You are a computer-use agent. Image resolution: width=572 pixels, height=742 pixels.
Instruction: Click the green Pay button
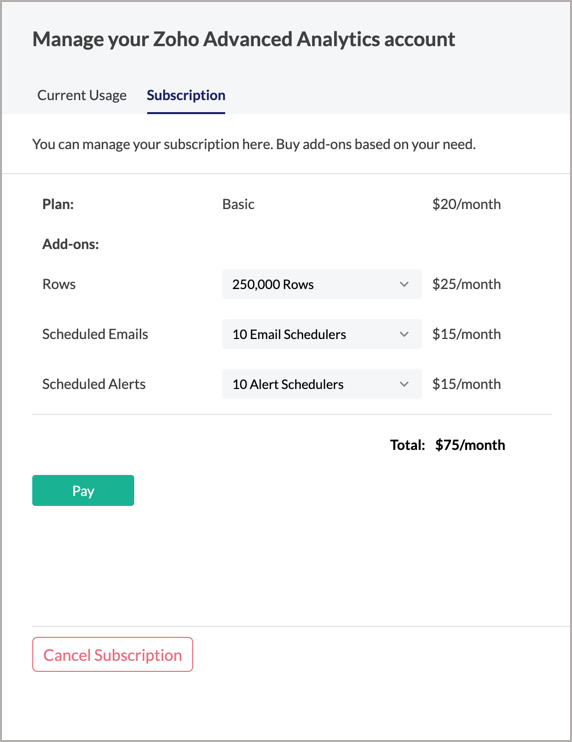[x=83, y=491]
